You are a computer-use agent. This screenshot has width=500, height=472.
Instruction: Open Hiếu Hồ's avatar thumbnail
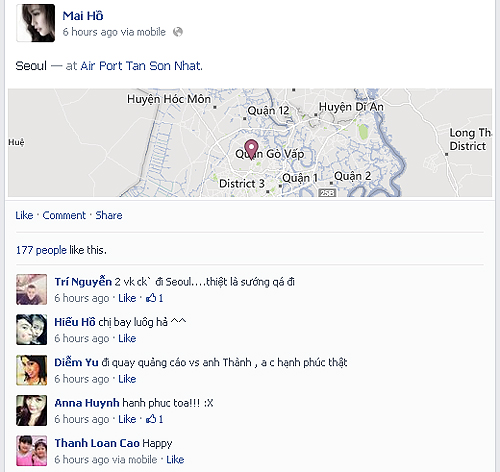[x=32, y=329]
